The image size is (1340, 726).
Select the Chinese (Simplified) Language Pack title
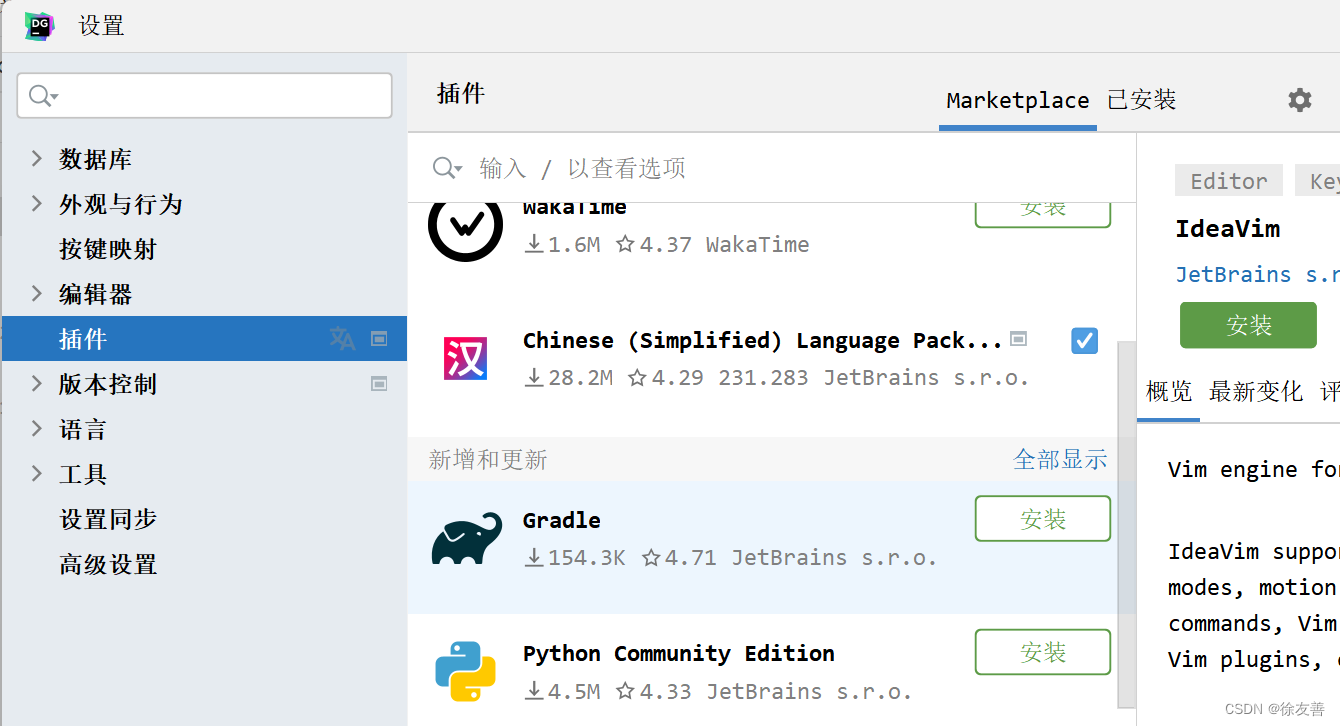click(762, 340)
